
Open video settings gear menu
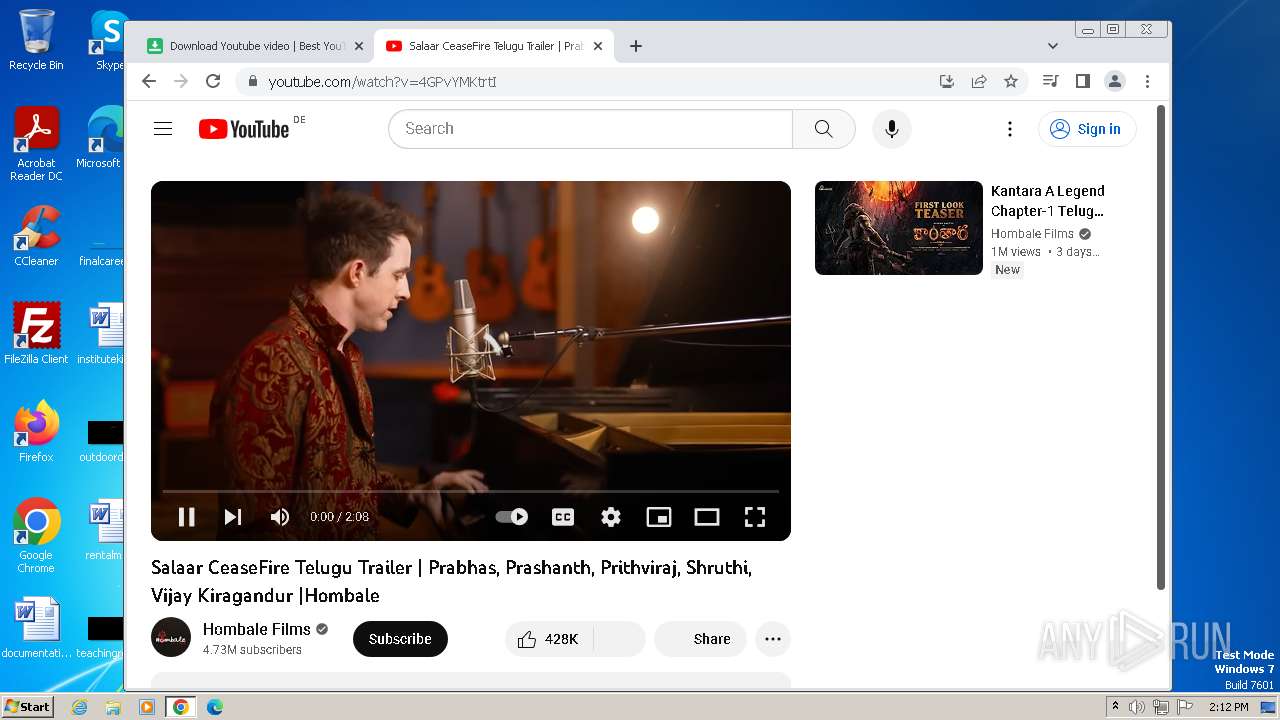(x=611, y=517)
